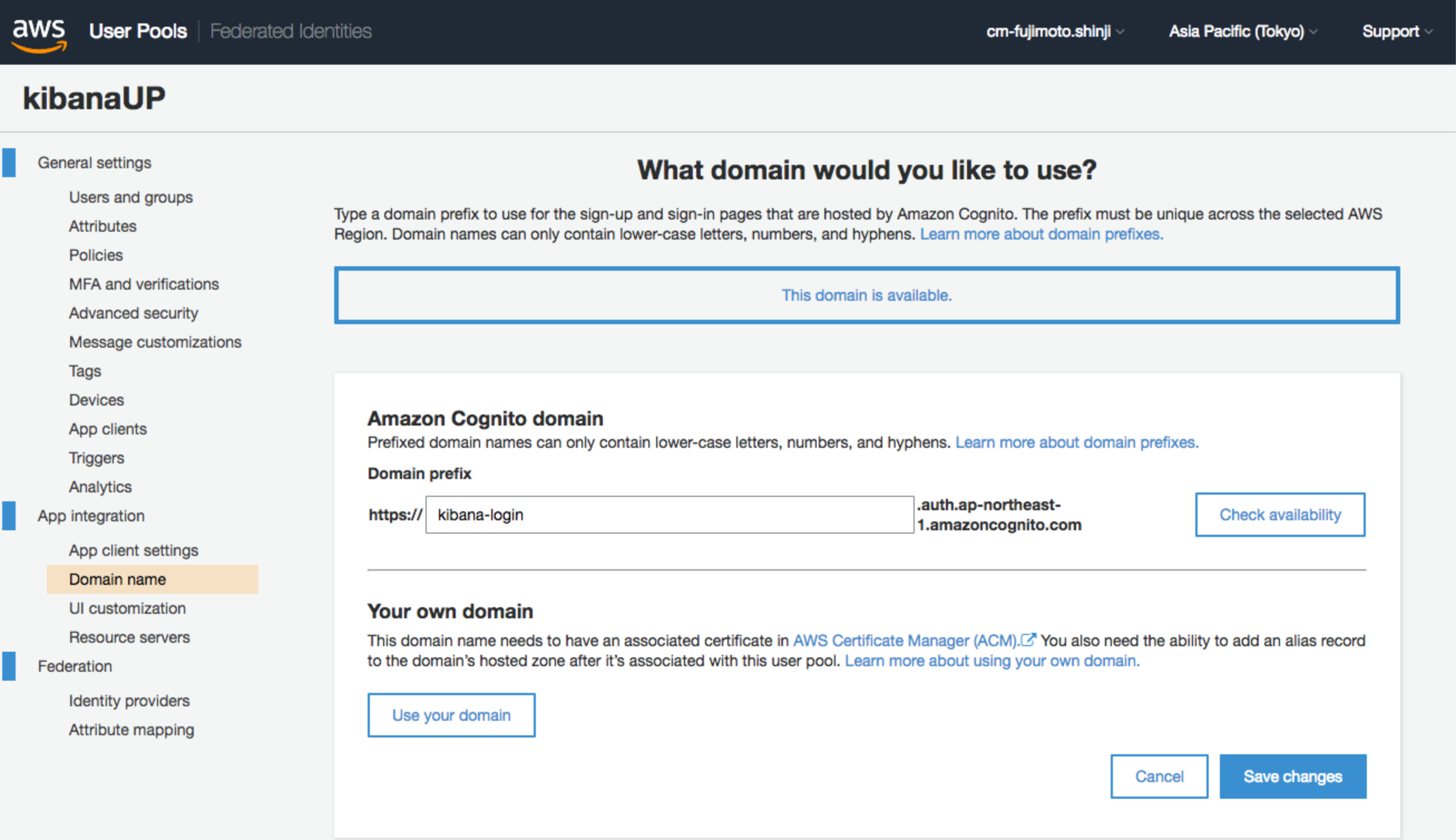1456x840 pixels.
Task: Open Advanced security settings
Action: (134, 313)
